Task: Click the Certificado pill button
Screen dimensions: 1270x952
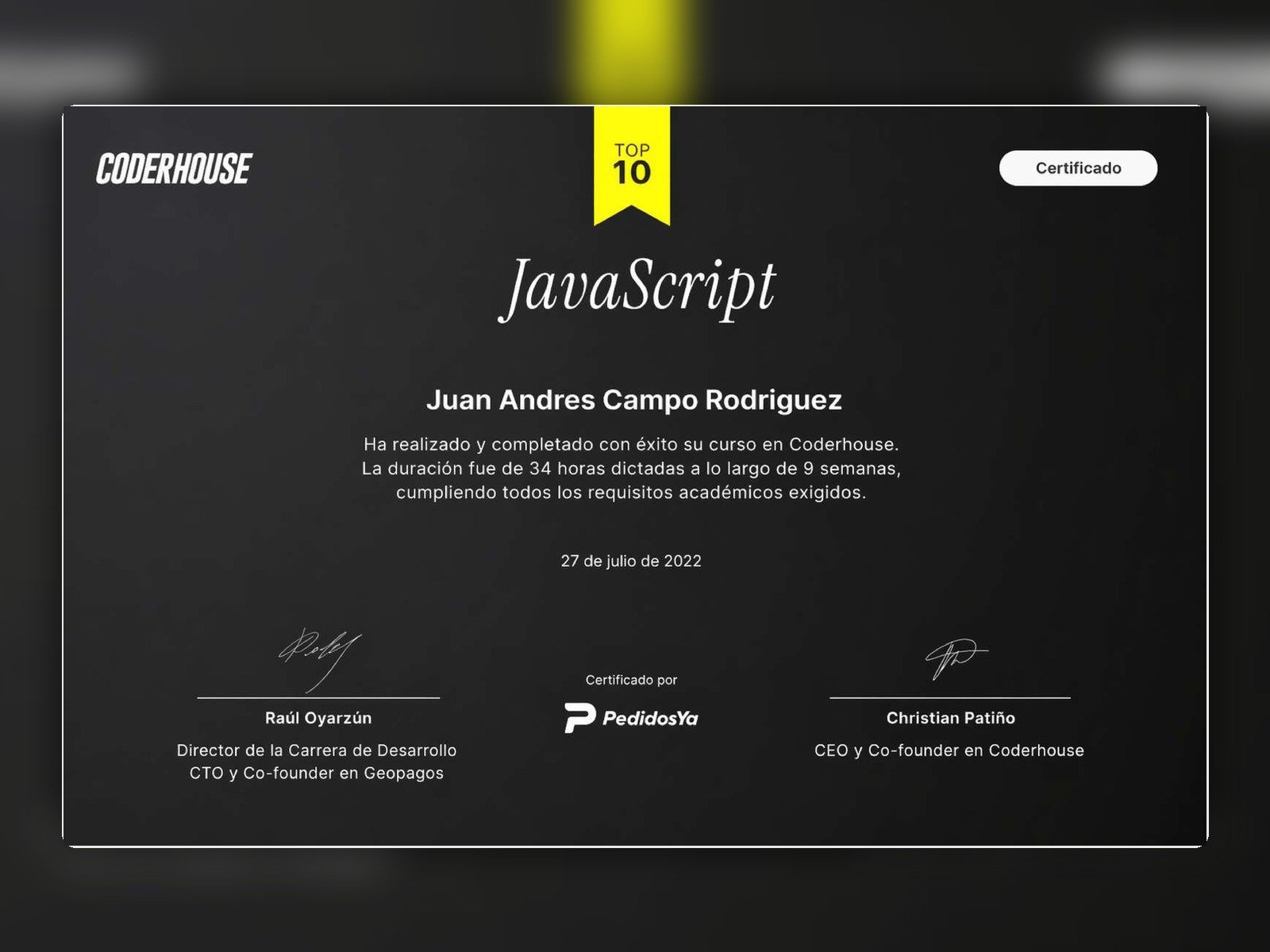Action: tap(1078, 168)
